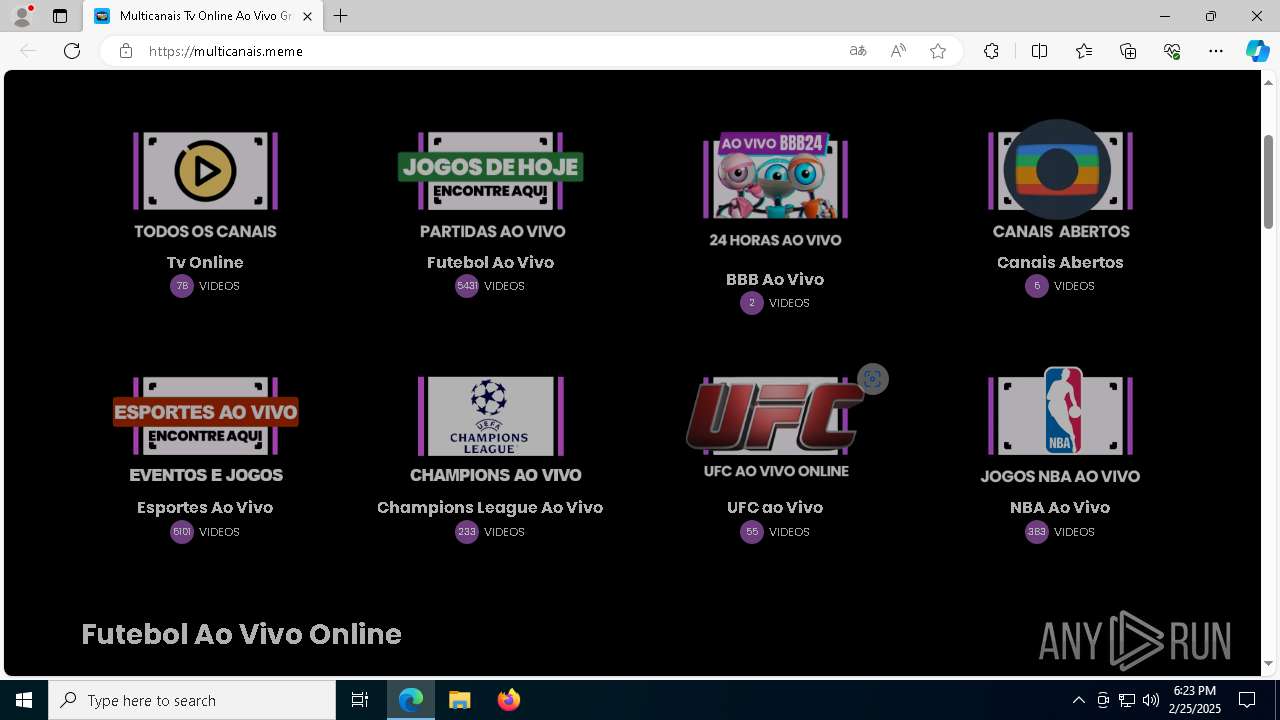Image resolution: width=1280 pixels, height=720 pixels.
Task: Click the 6101 videos count badge
Action: [181, 532]
